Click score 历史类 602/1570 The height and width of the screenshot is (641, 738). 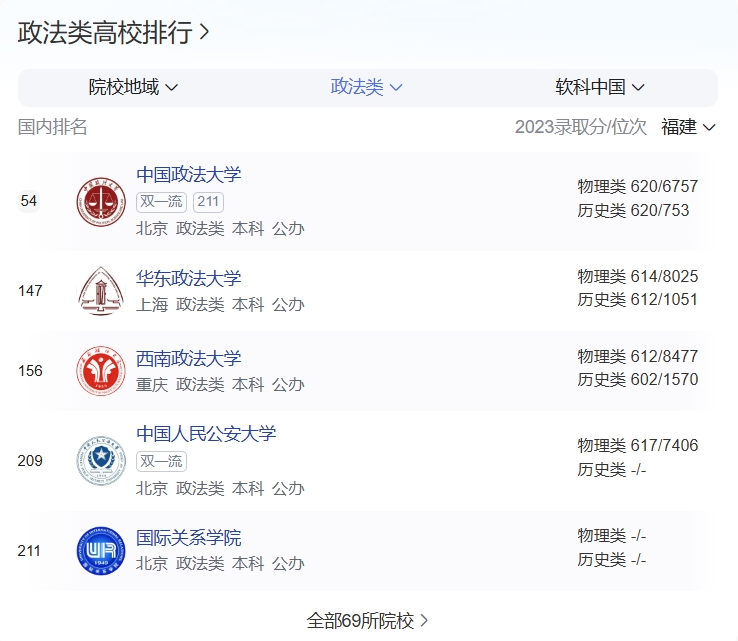[638, 379]
